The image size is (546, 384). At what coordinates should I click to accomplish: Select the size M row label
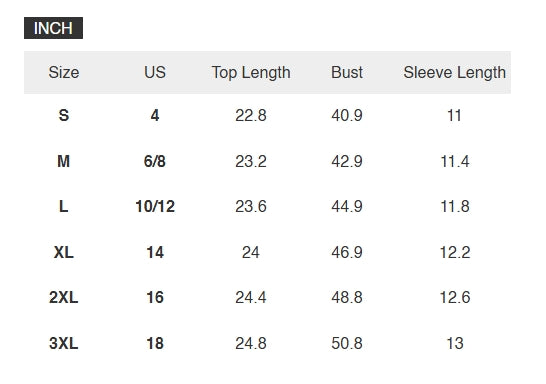tap(64, 161)
